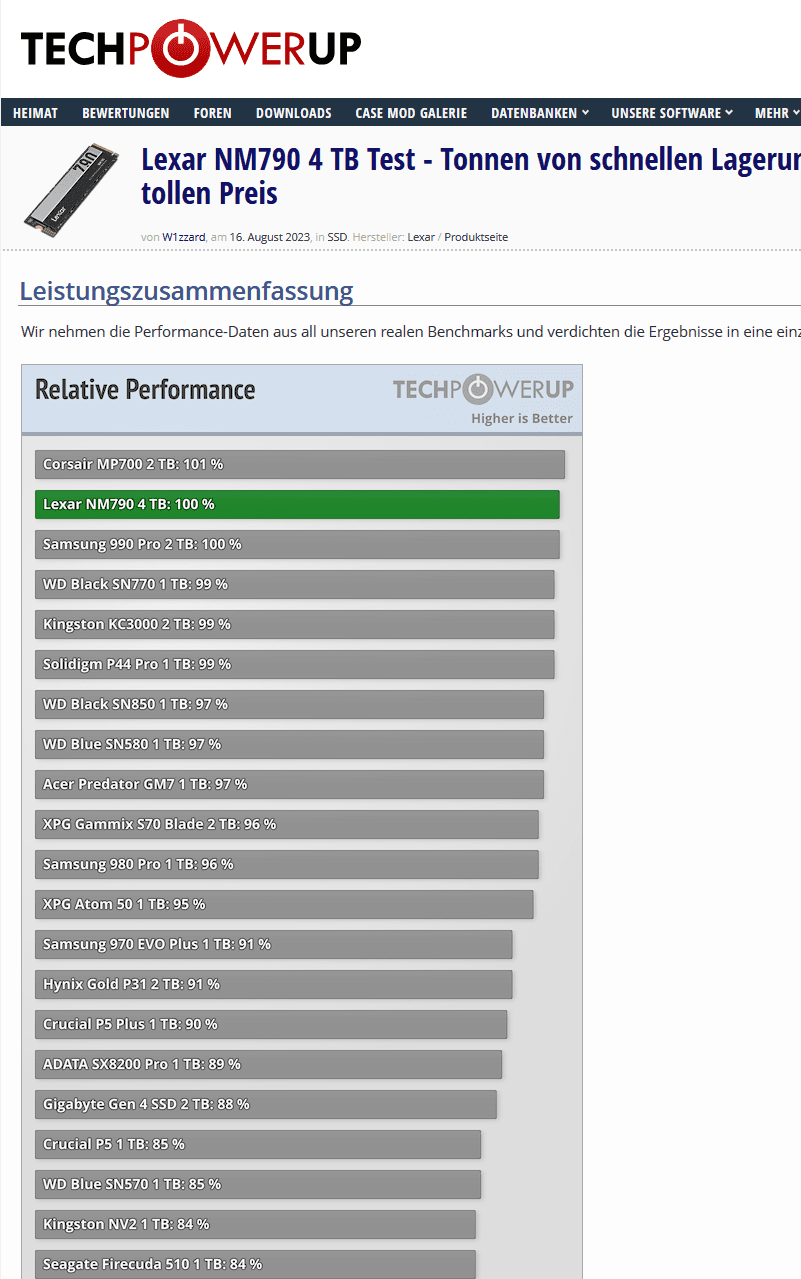The height and width of the screenshot is (1279, 801).
Task: Open CASE MOD GALERIE
Action: [x=411, y=113]
